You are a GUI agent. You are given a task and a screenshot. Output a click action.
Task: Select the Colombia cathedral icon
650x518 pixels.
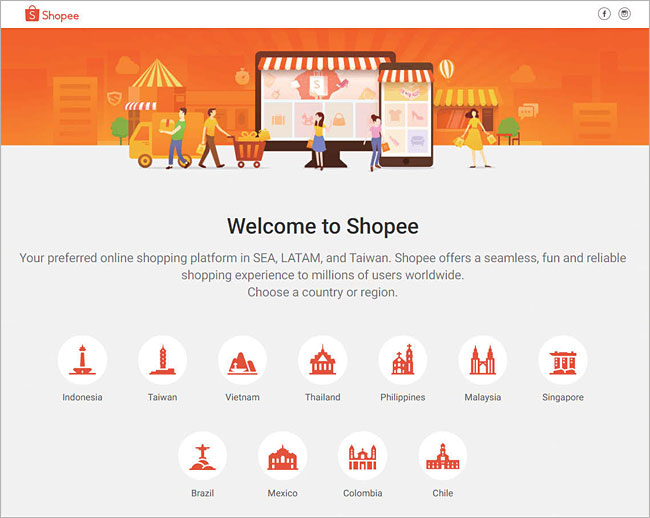362,456
